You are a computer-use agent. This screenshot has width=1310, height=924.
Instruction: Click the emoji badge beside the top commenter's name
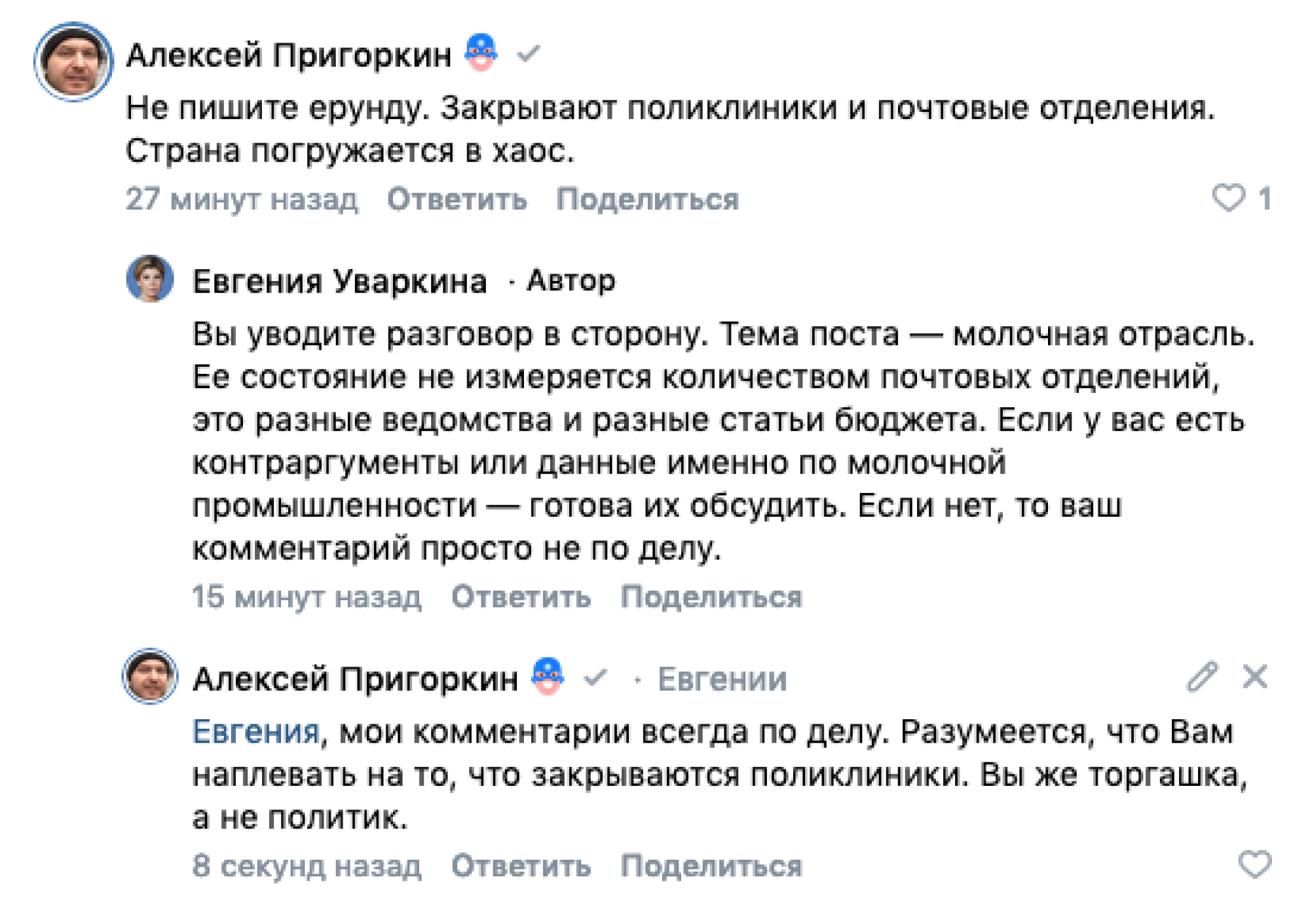481,52
